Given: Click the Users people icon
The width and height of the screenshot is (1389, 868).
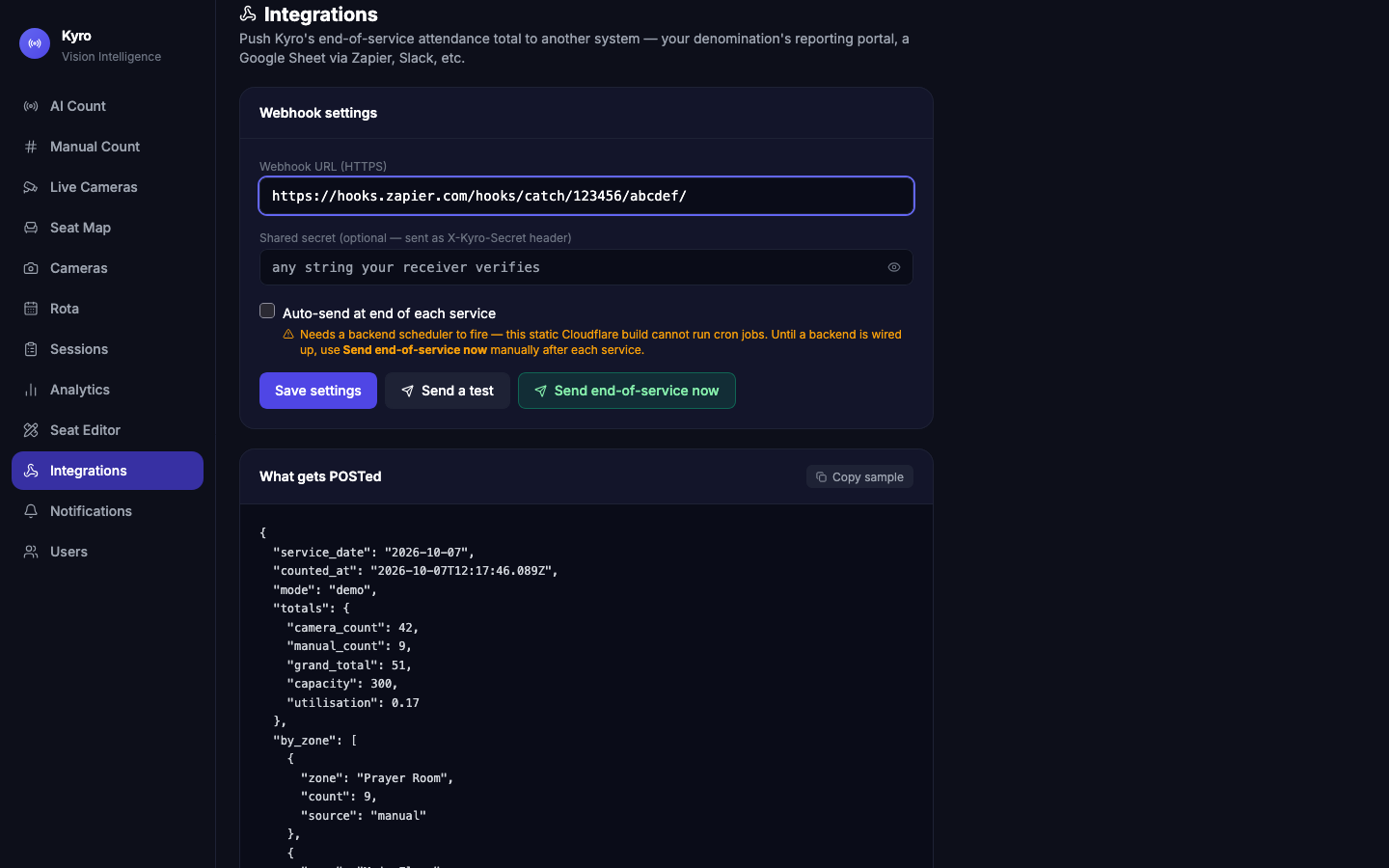Looking at the screenshot, I should (x=31, y=552).
